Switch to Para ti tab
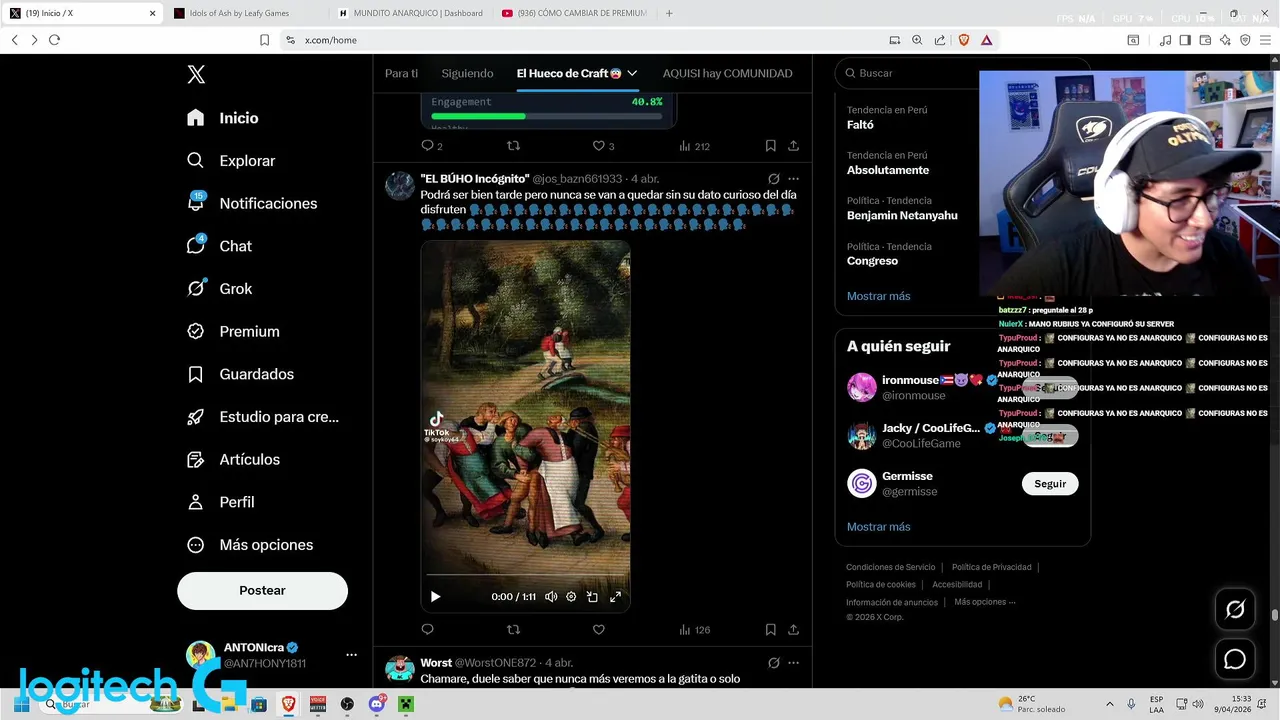 (x=401, y=73)
